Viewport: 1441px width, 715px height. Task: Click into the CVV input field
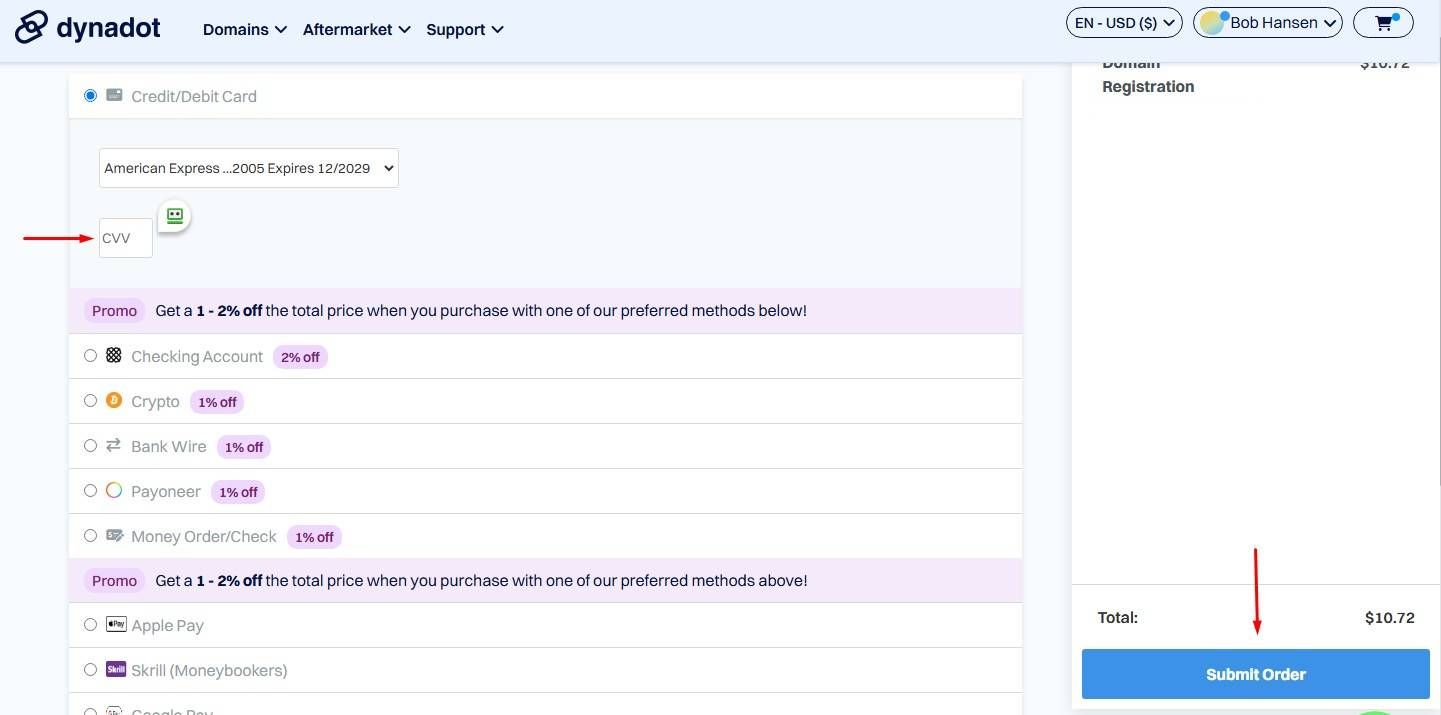pos(126,238)
